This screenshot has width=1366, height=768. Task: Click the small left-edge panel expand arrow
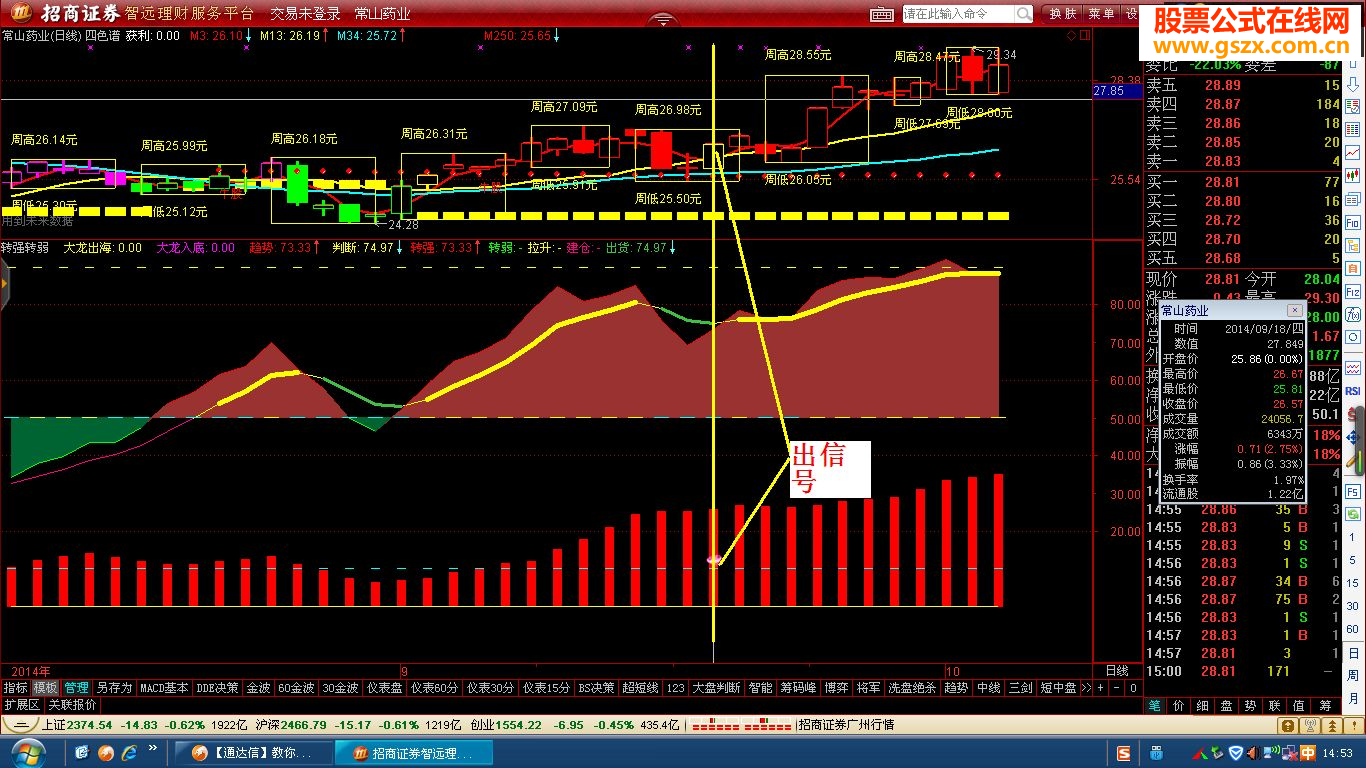pyautogui.click(x=4, y=285)
